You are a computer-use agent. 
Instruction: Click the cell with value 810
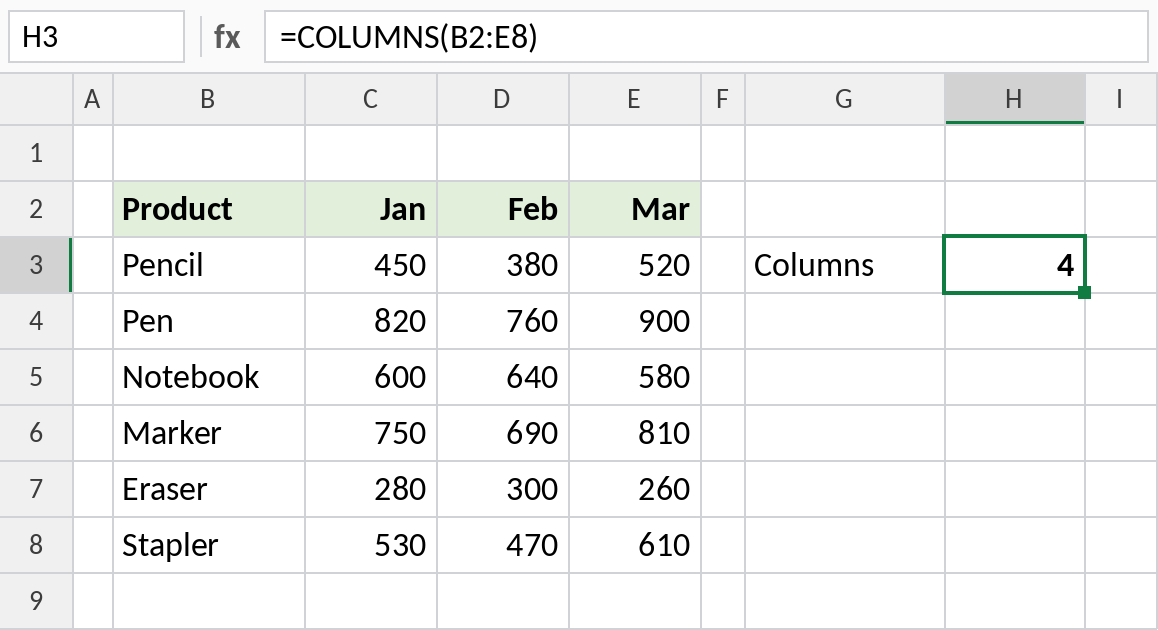click(634, 434)
